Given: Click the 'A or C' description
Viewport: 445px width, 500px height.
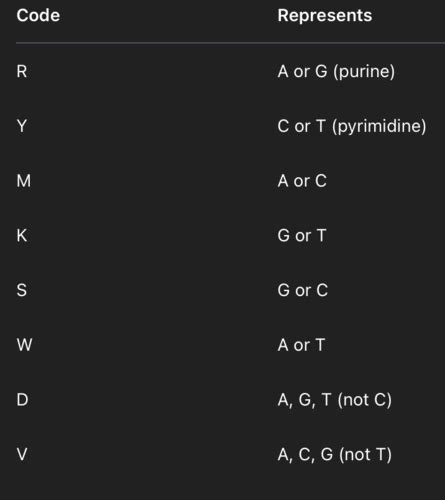Looking at the screenshot, I should 302,181.
